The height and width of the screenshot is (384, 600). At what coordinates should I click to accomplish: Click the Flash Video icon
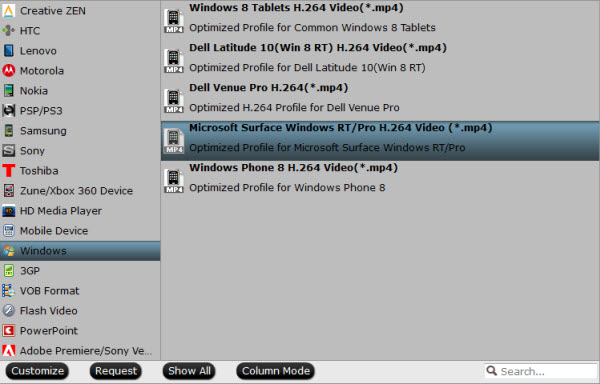(x=8, y=311)
